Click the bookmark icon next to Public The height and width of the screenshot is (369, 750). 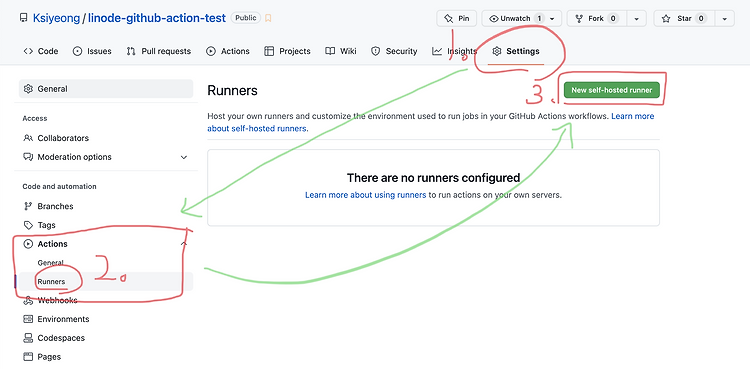268,18
